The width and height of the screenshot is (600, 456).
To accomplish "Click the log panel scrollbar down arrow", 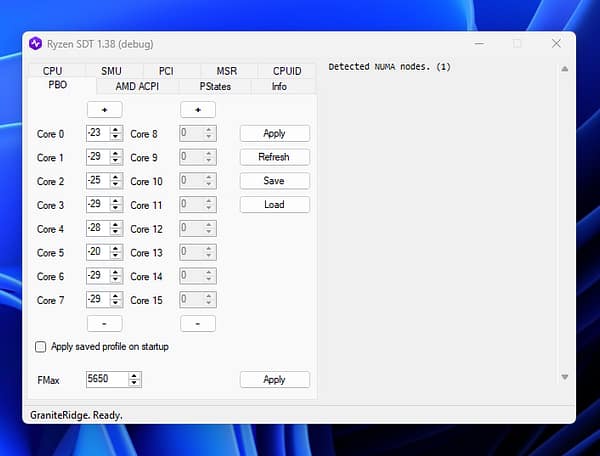I will coord(564,377).
